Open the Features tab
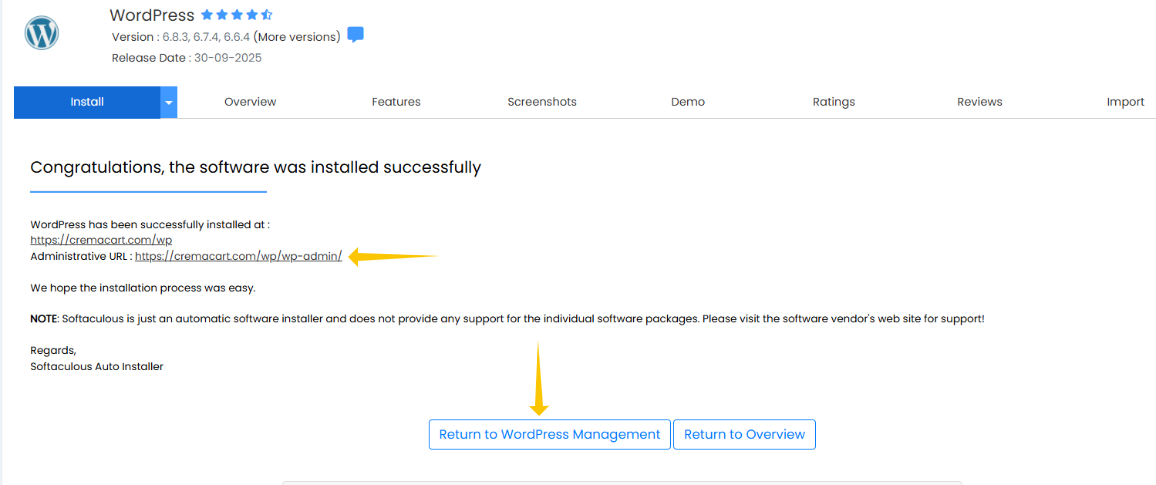1156x485 pixels. click(x=396, y=102)
